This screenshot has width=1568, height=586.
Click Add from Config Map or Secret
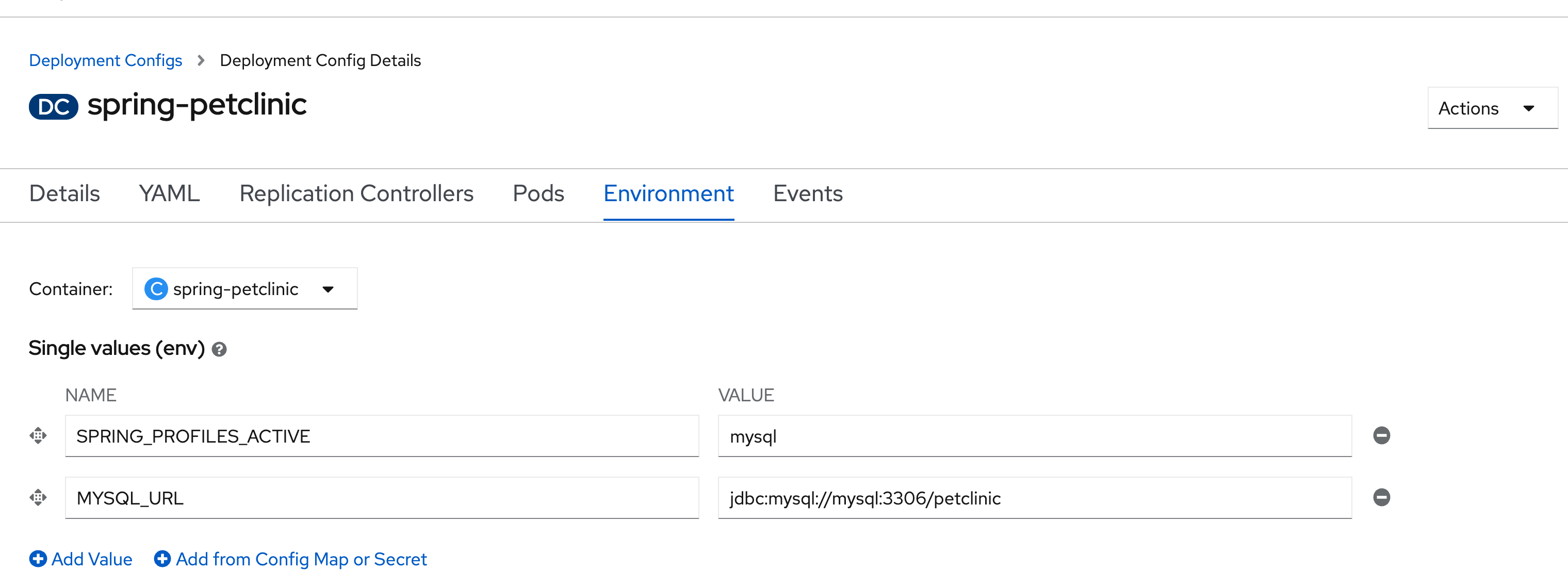coord(301,559)
